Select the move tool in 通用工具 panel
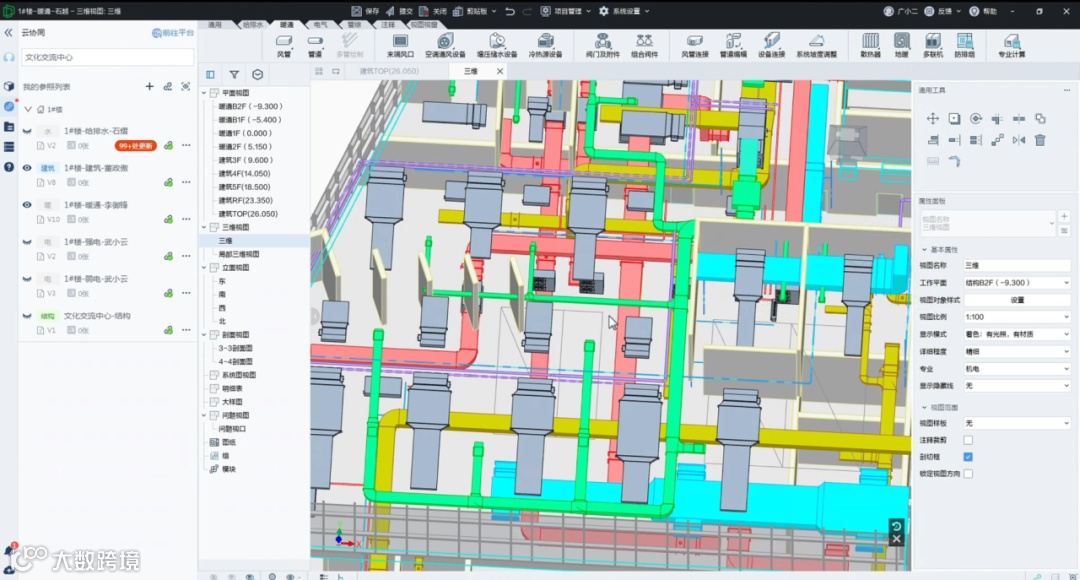Viewport: 1080px width, 580px height. (932, 118)
